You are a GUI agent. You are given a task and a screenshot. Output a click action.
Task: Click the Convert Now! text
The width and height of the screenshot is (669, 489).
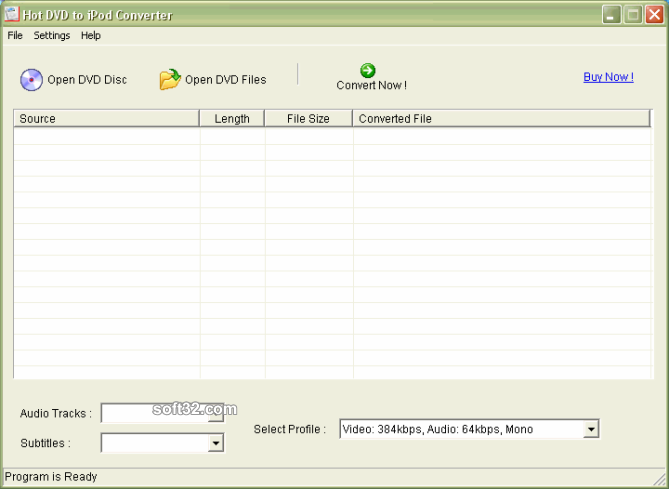click(372, 85)
